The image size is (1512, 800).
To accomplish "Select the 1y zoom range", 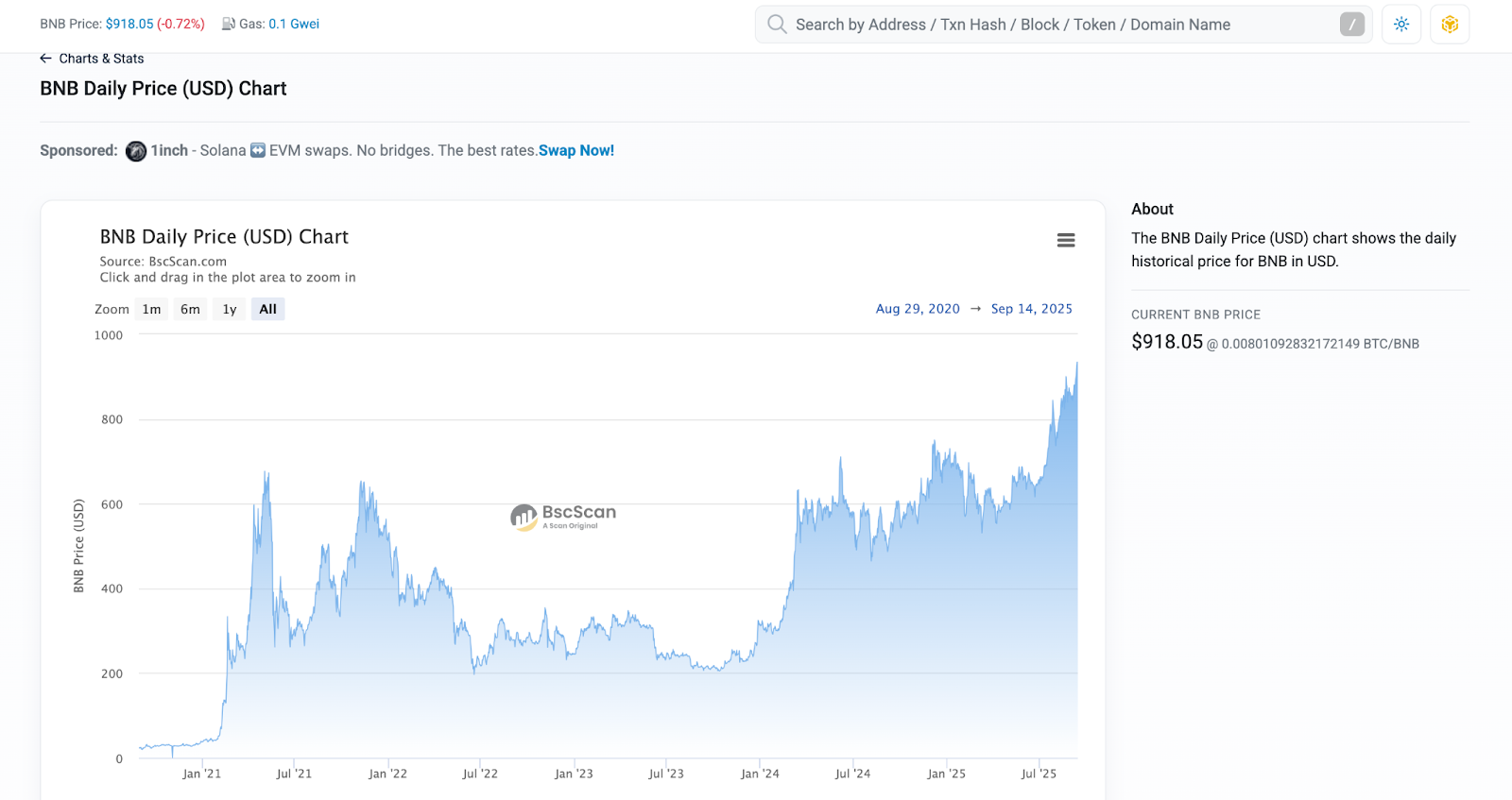I will point(230,309).
